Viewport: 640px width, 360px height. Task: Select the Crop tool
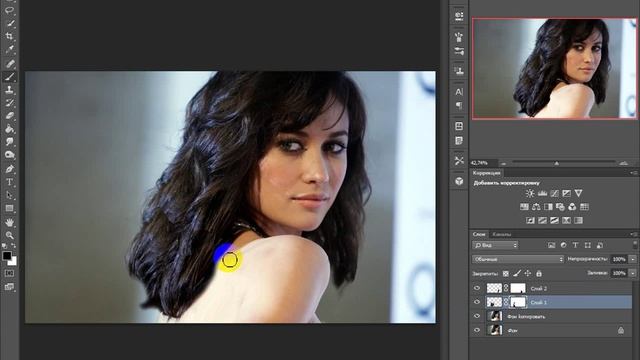coord(9,36)
